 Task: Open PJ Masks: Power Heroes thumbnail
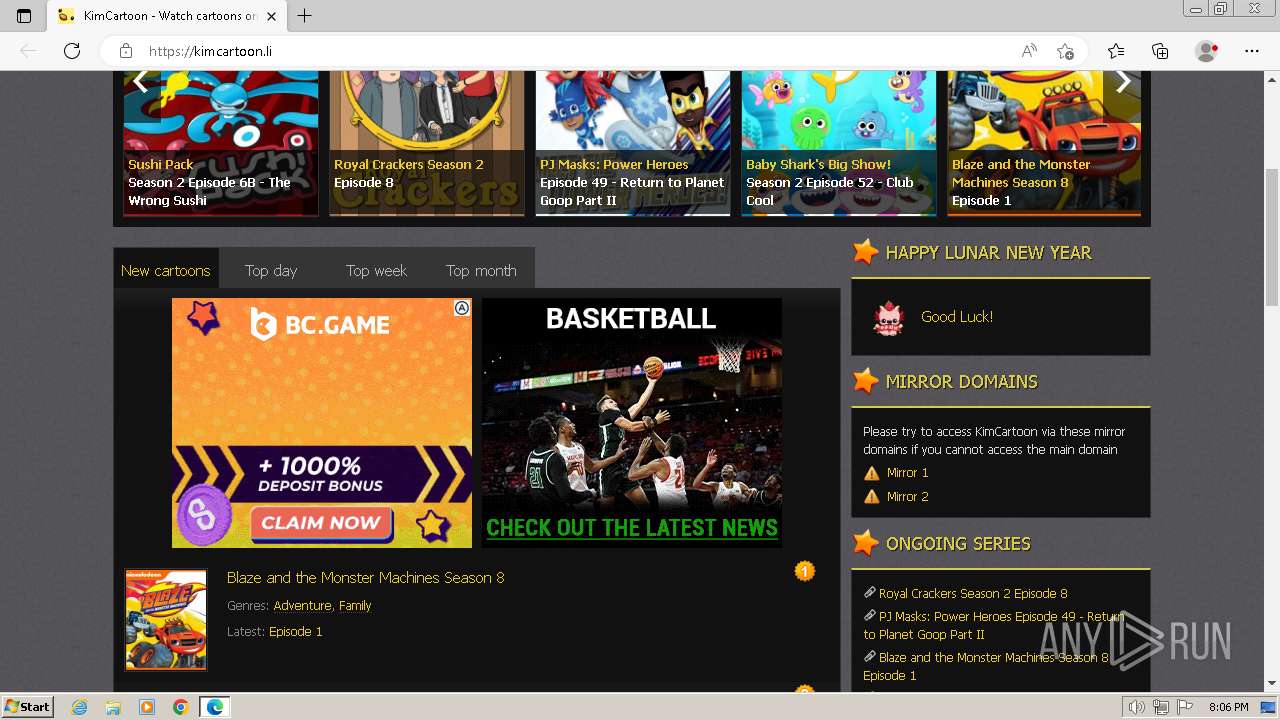tap(633, 143)
